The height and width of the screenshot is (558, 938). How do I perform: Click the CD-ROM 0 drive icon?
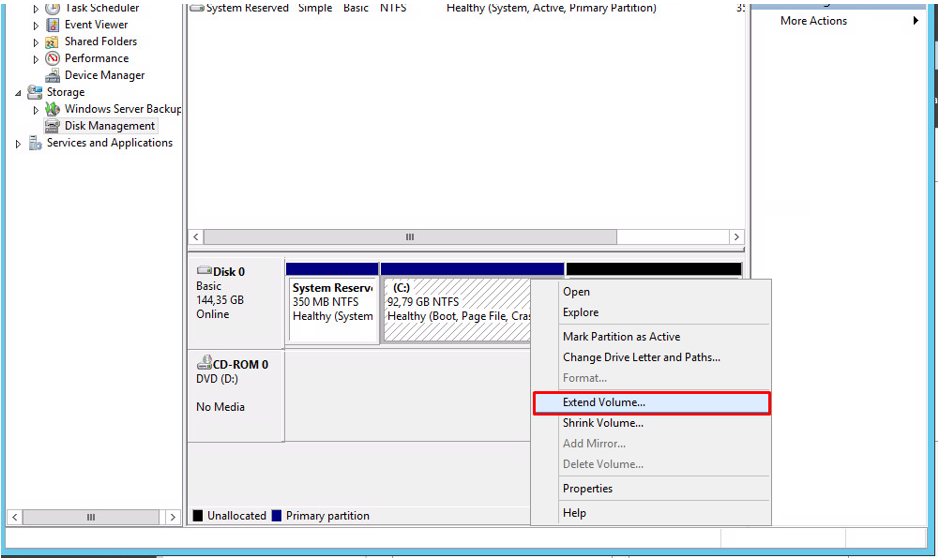click(x=203, y=365)
